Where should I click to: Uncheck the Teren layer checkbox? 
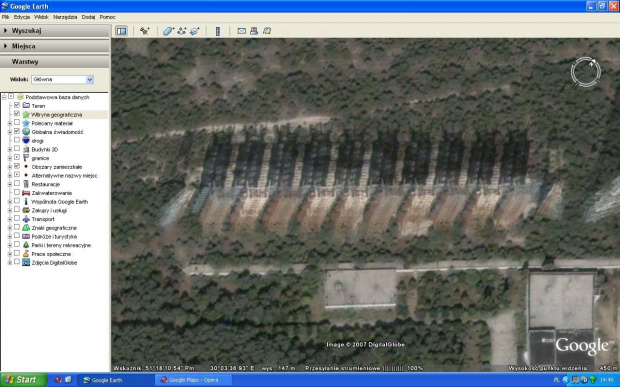point(17,105)
